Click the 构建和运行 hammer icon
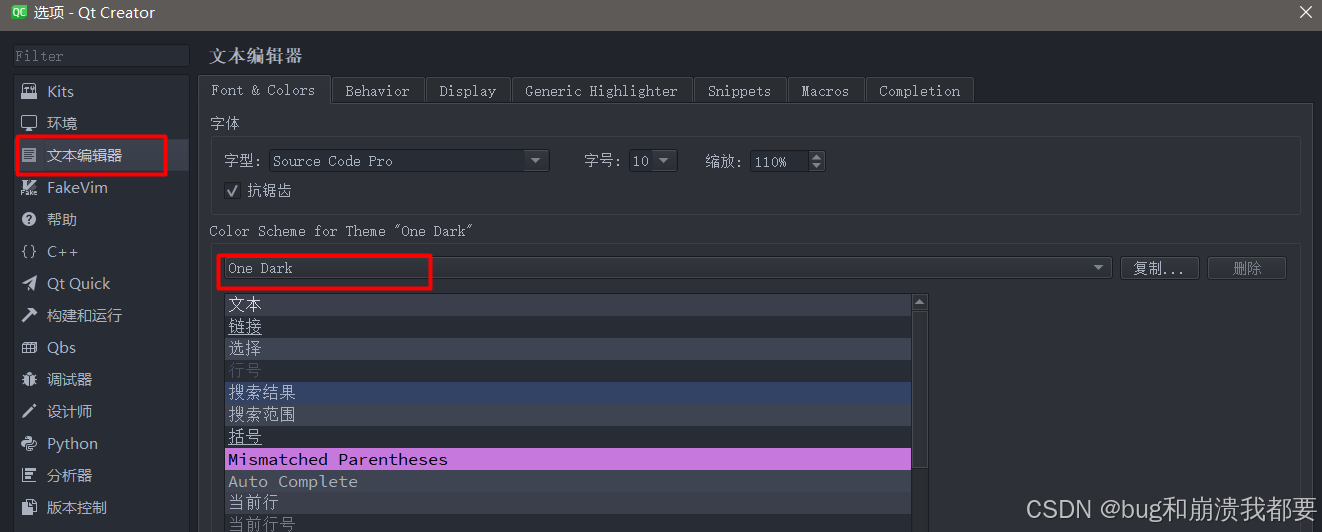This screenshot has width=1322, height=532. point(29,315)
